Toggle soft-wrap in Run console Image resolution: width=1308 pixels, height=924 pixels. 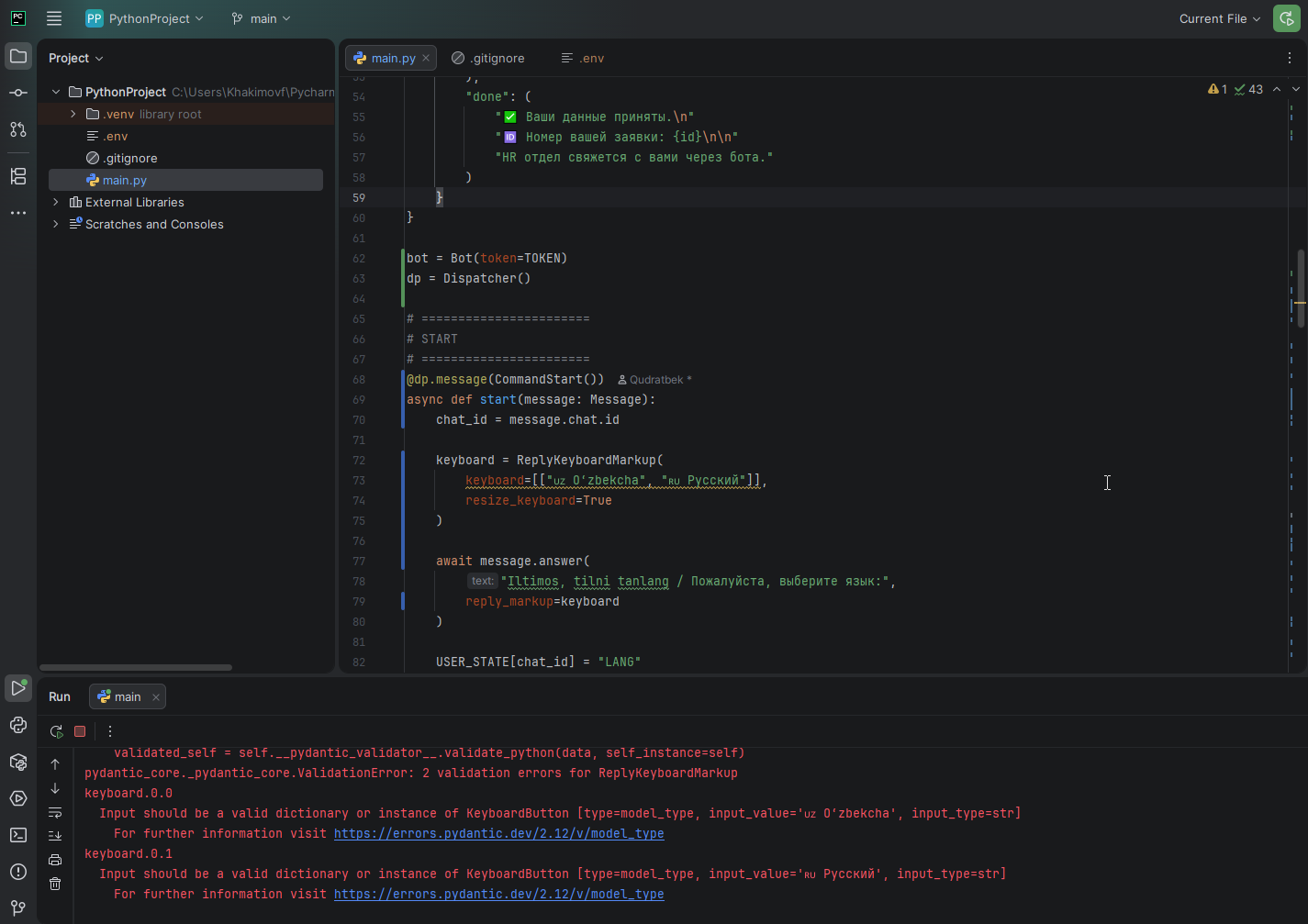pyautogui.click(x=55, y=812)
